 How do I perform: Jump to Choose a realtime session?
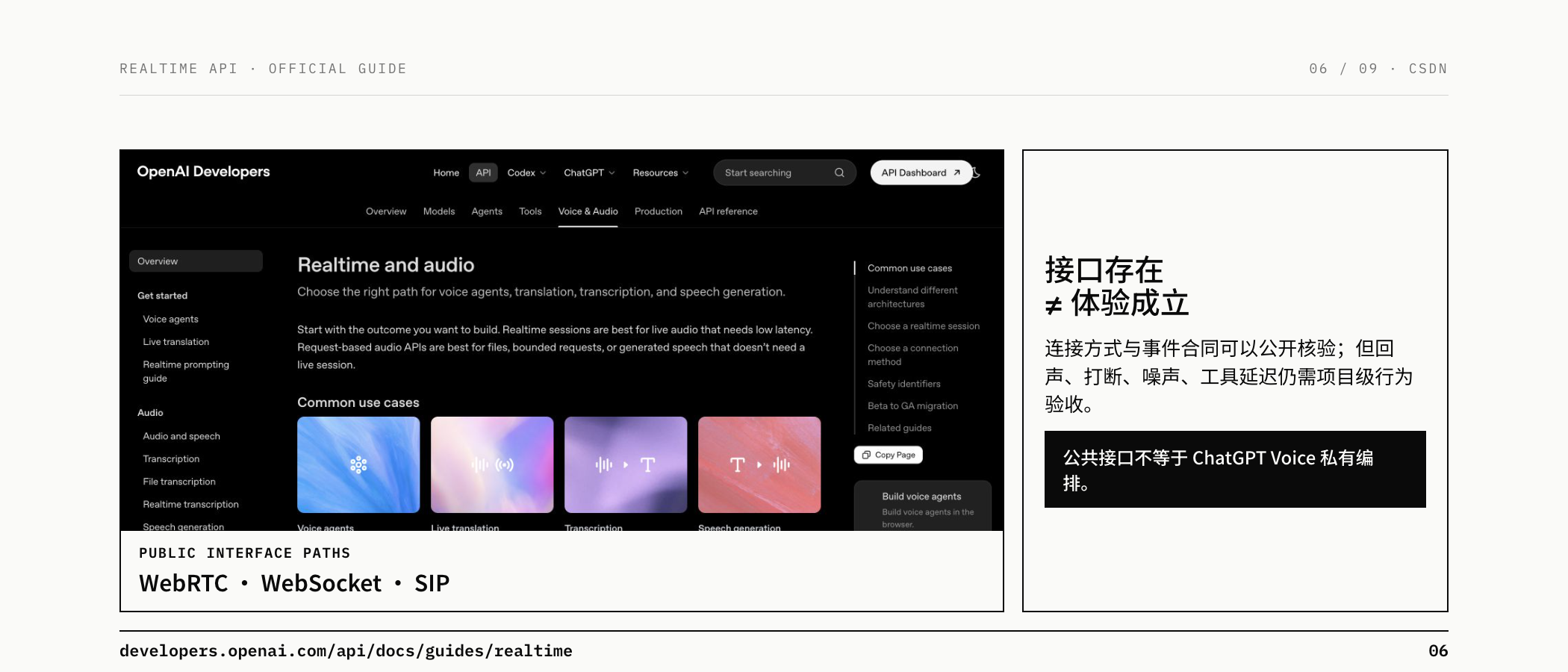click(924, 326)
